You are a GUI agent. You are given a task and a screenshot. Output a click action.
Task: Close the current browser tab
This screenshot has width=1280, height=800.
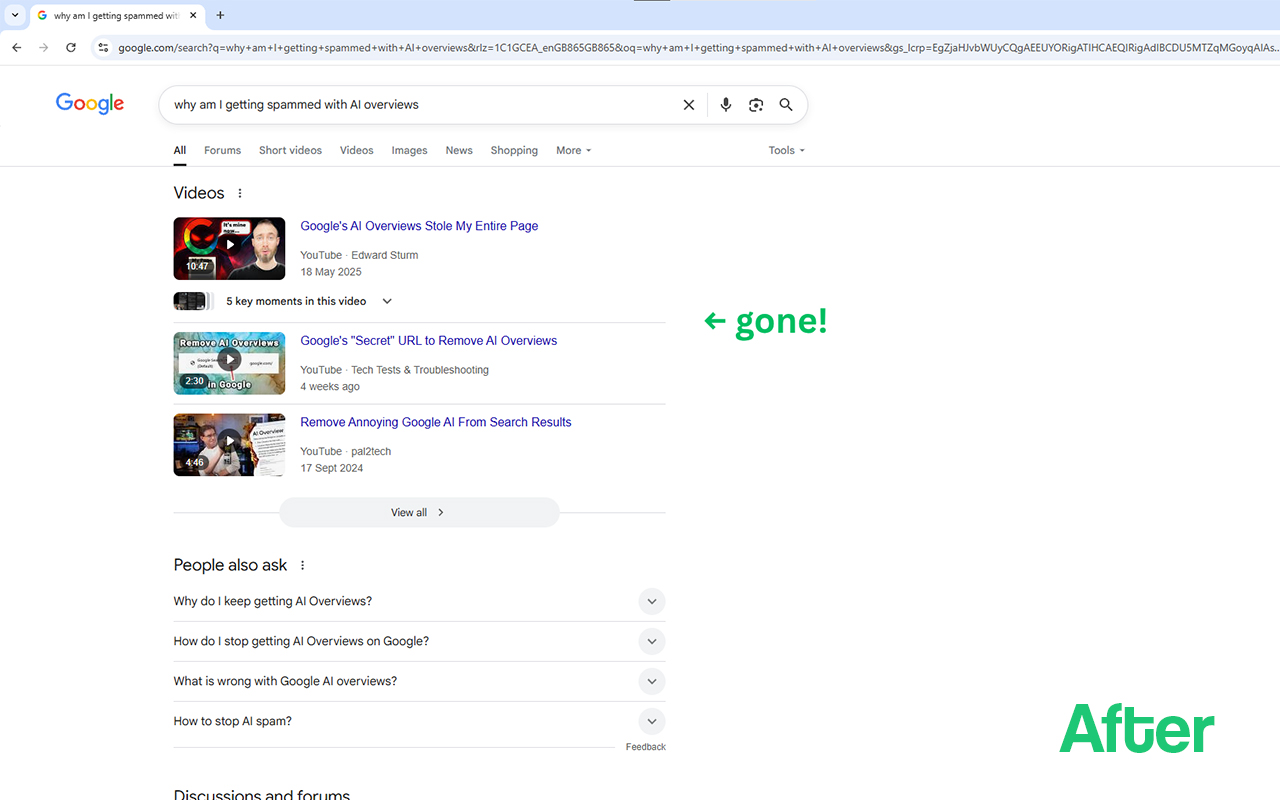pyautogui.click(x=193, y=15)
